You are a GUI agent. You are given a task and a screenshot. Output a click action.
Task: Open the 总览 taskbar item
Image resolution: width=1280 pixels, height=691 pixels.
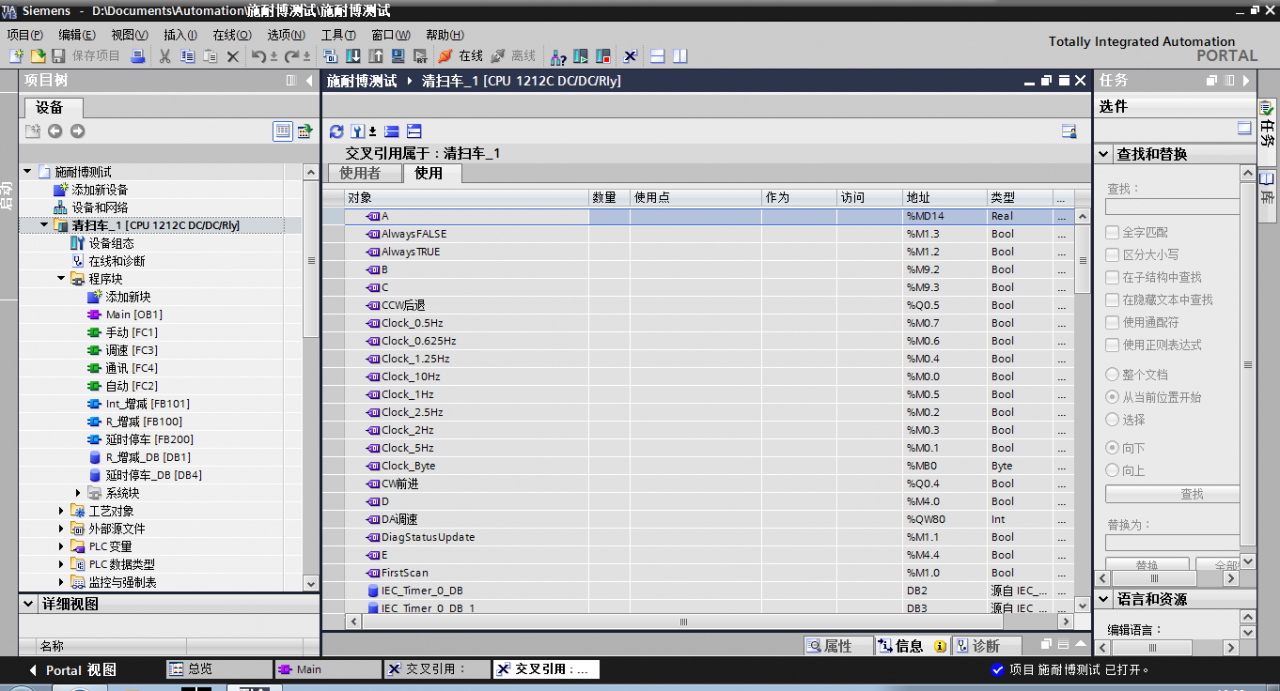click(219, 669)
